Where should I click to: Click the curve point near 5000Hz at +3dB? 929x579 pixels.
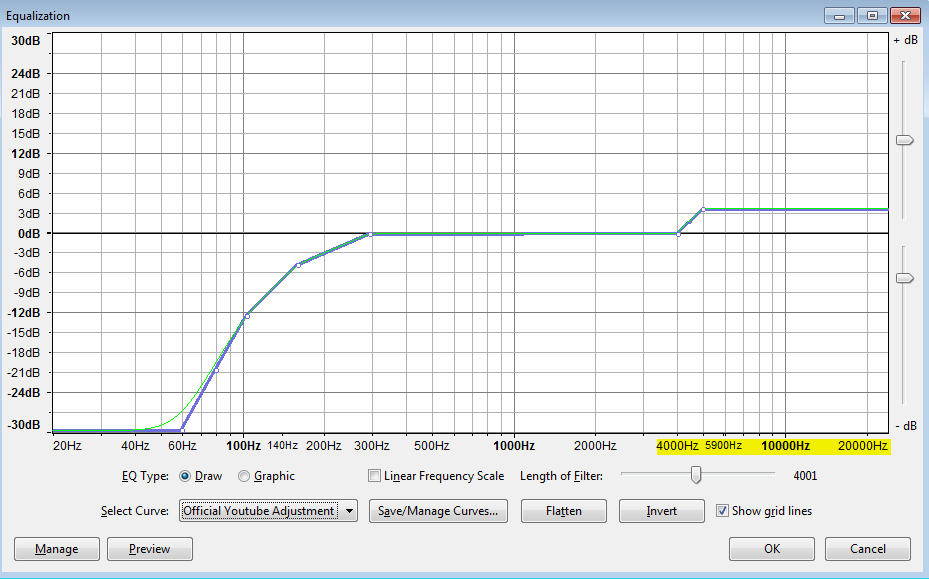(x=703, y=209)
